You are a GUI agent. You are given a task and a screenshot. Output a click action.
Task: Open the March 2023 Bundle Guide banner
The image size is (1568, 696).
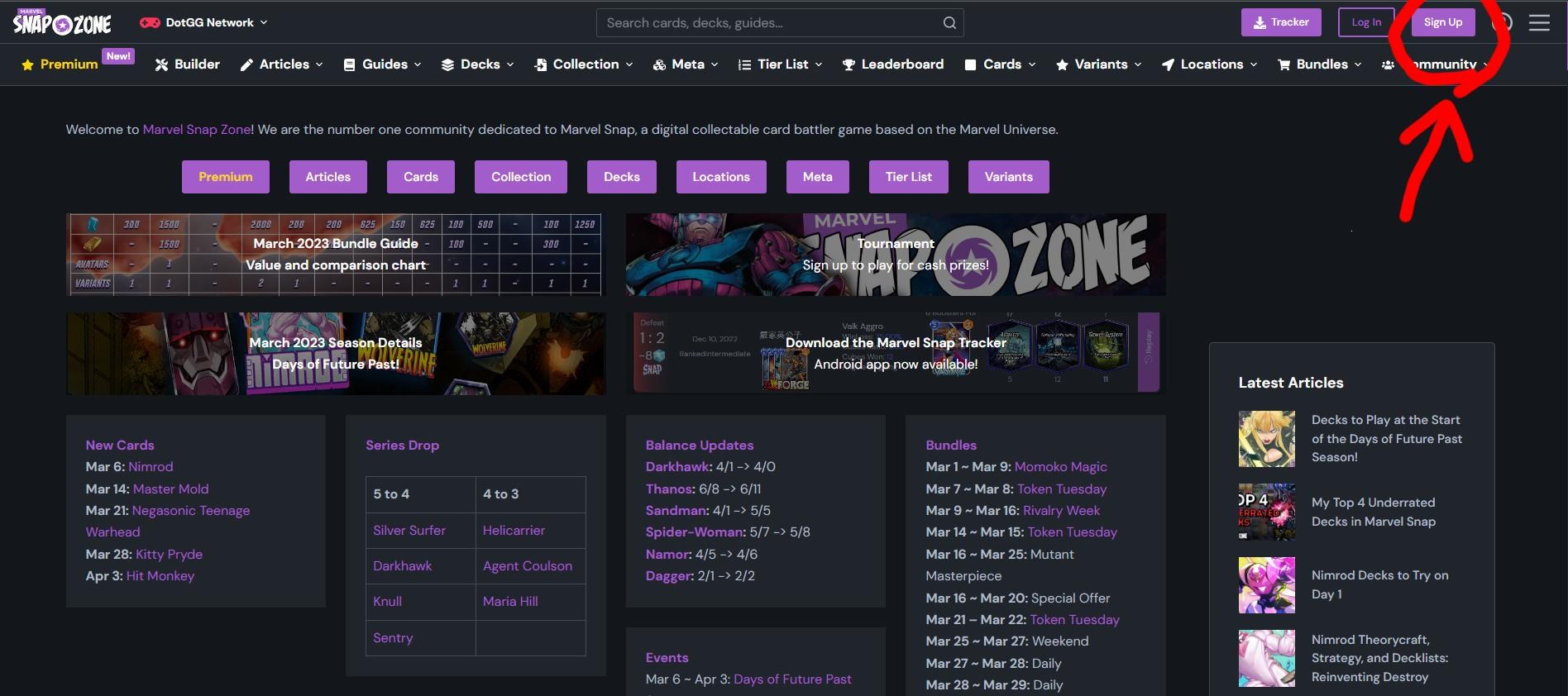point(336,255)
